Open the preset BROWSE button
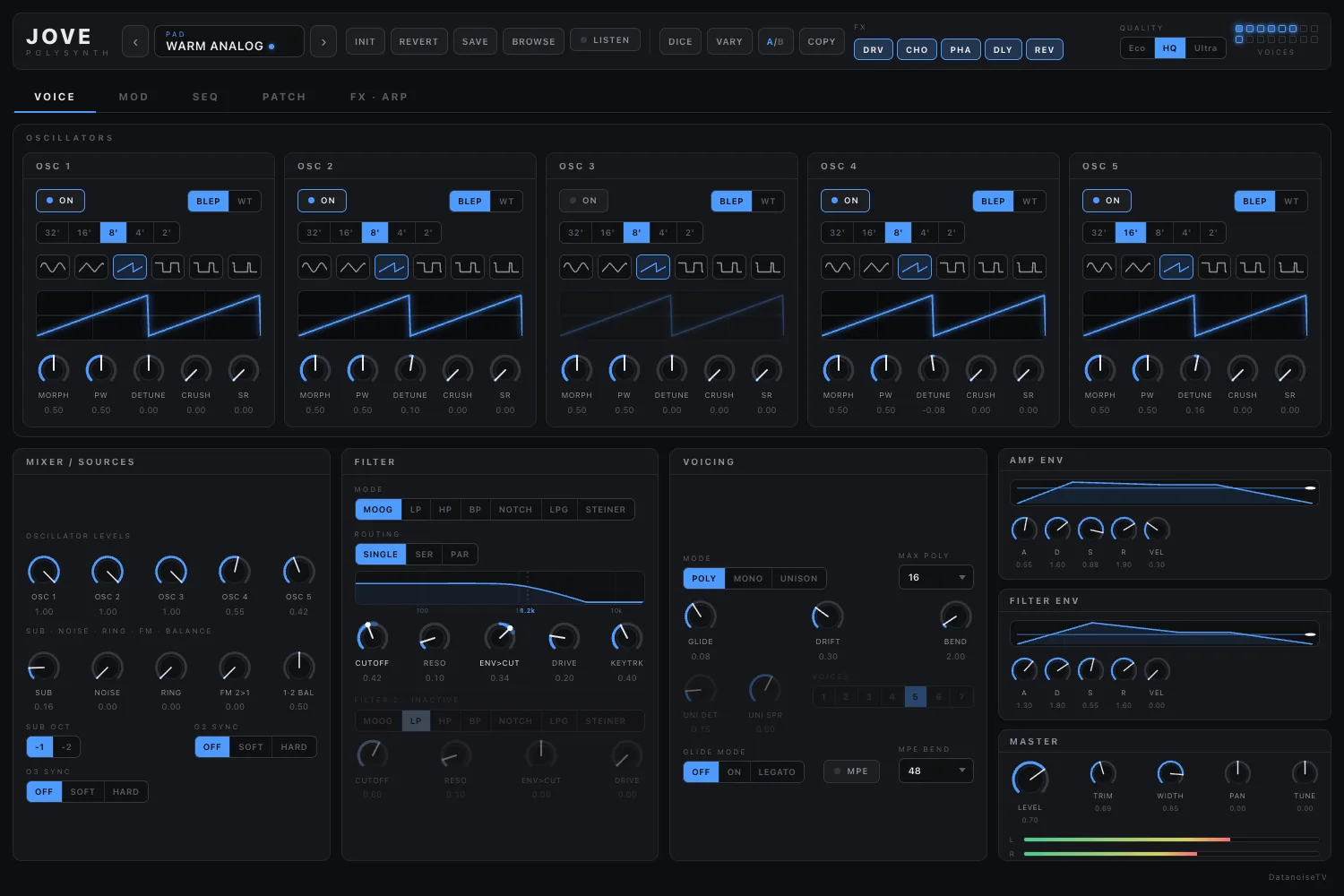Viewport: 1344px width, 896px height. (533, 41)
